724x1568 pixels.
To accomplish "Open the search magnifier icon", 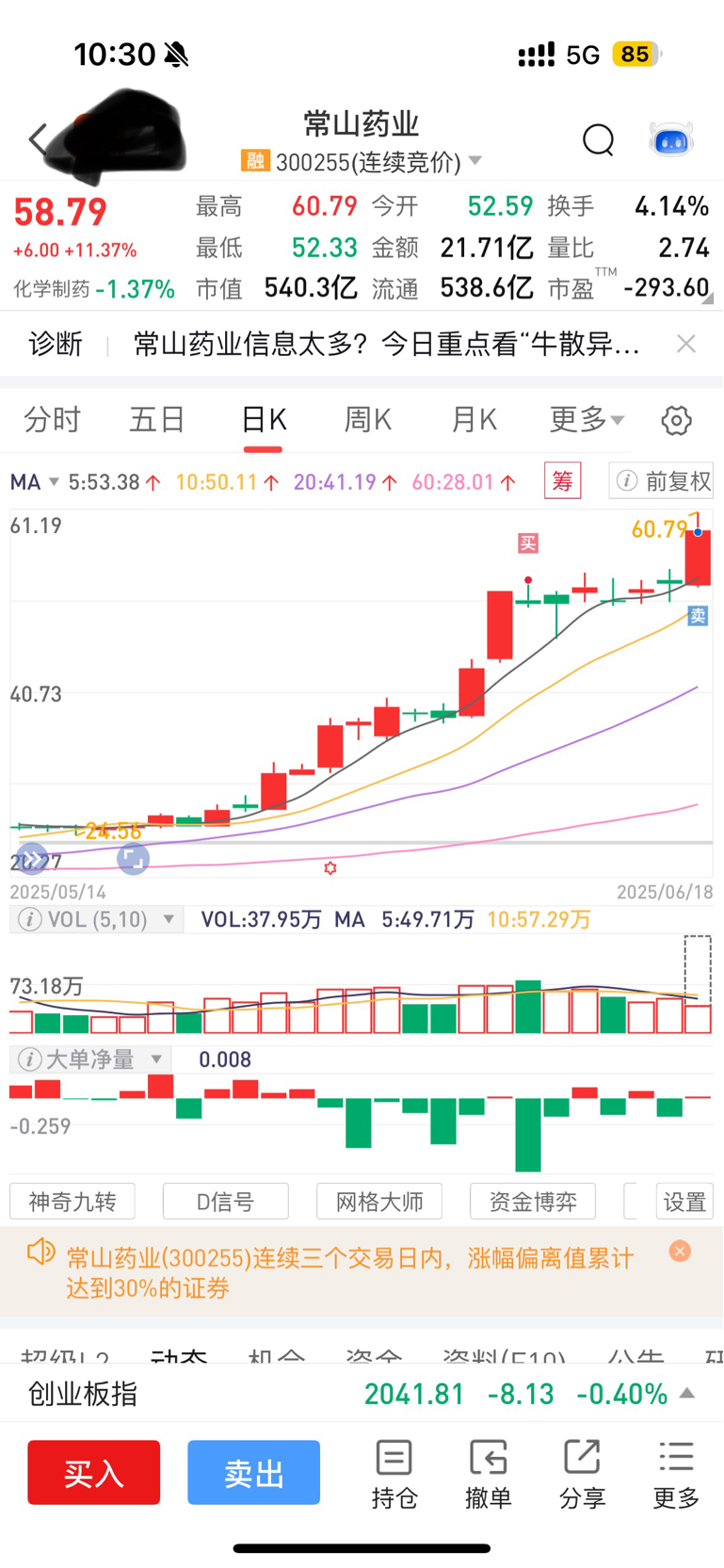I will 598,139.
